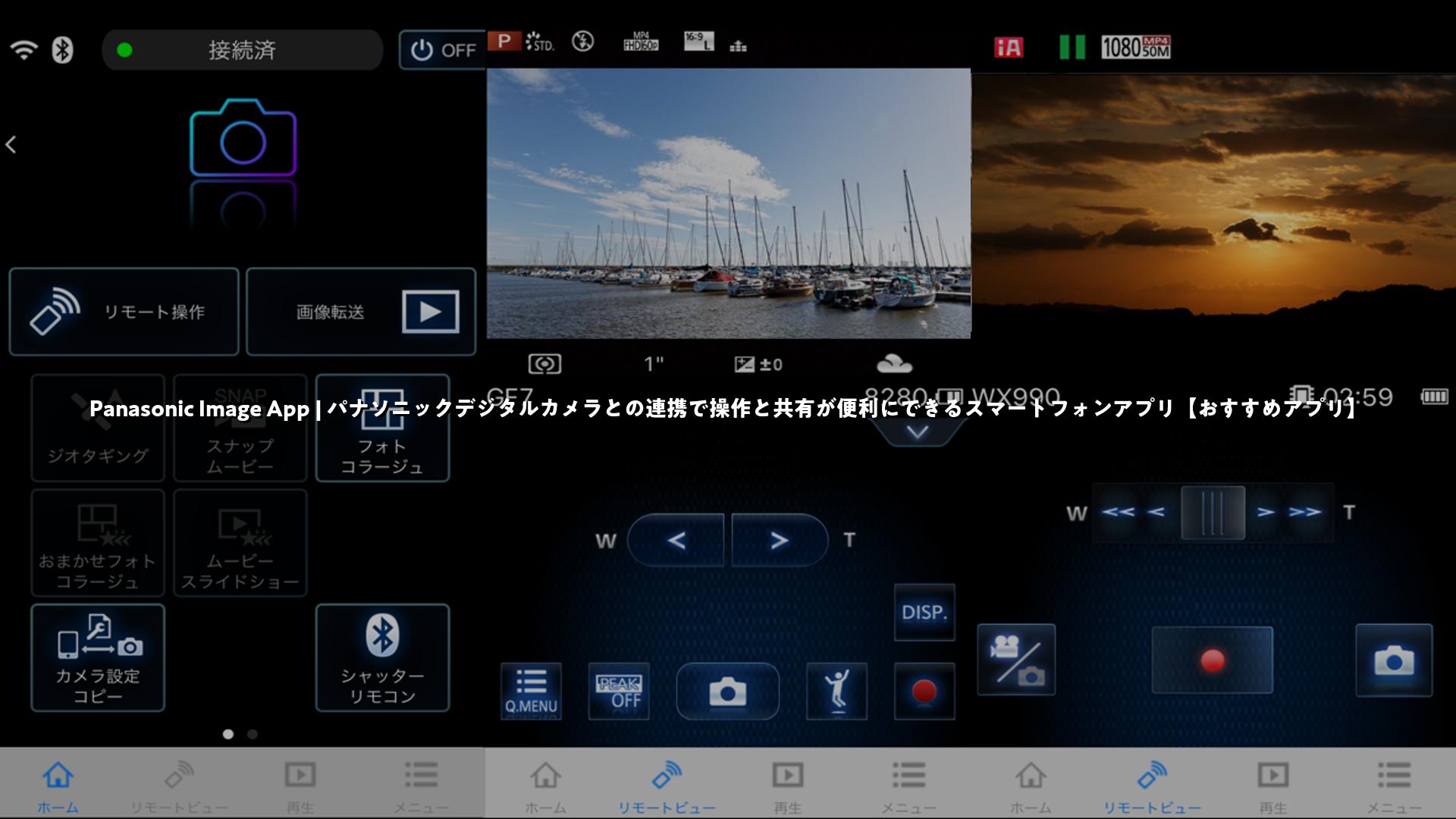The image size is (1456, 819).
Task: Tap the STD. photo style icon
Action: 539,42
